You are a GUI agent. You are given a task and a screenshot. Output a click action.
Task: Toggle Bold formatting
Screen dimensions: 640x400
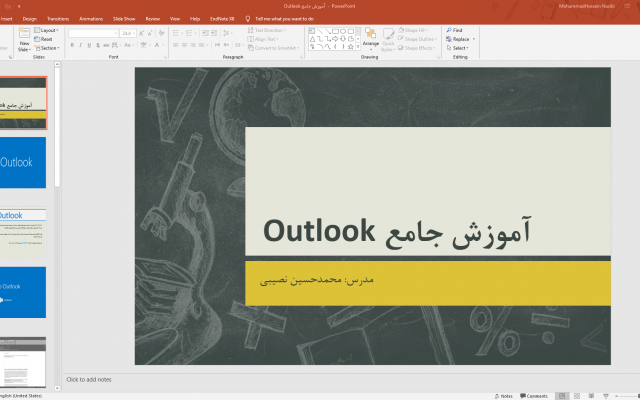click(x=72, y=45)
